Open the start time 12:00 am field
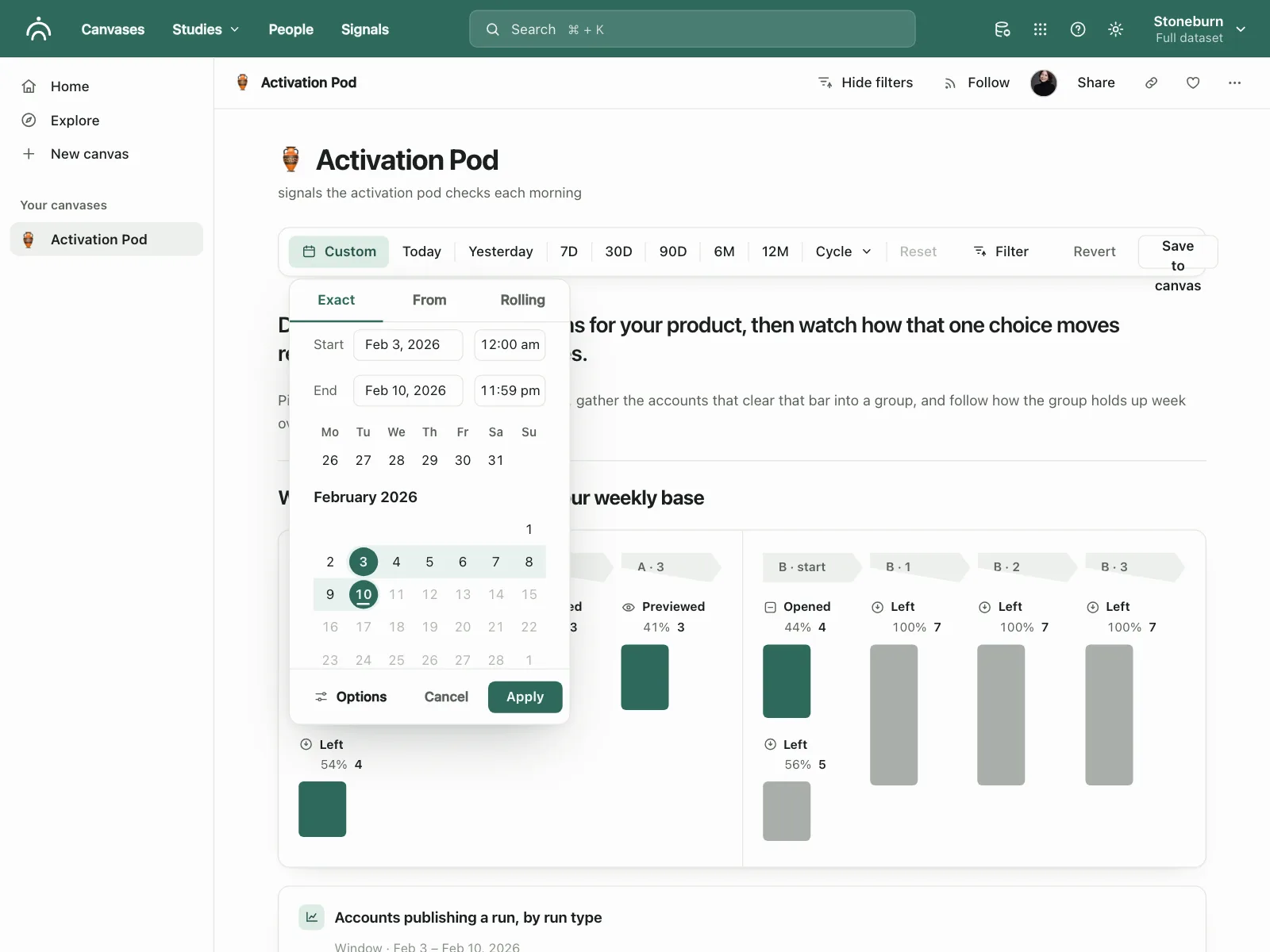This screenshot has height=952, width=1270. 510,344
